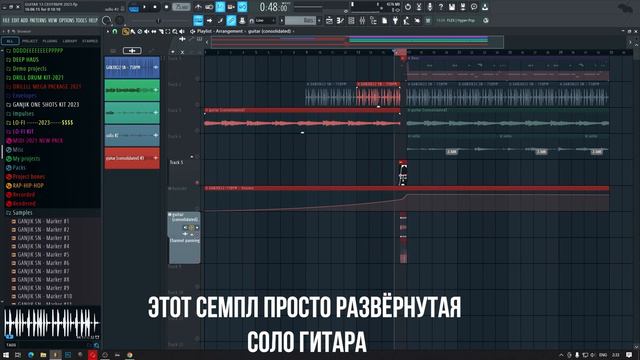This screenshot has height=360, width=640.
Task: Open the view playlist button
Action: point(329,20)
